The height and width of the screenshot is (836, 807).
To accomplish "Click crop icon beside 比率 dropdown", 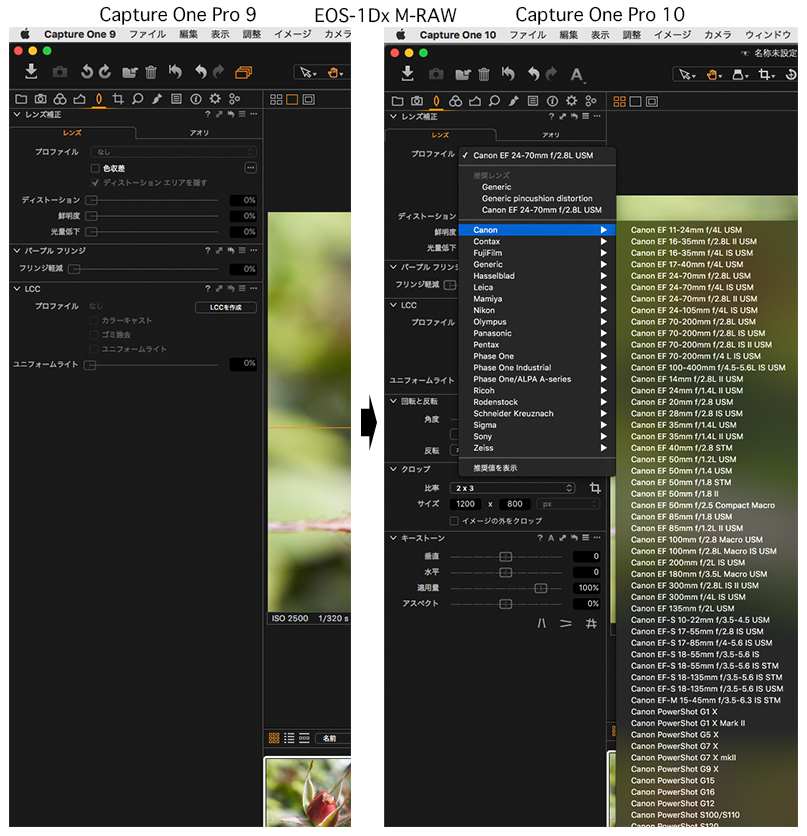I will point(595,488).
